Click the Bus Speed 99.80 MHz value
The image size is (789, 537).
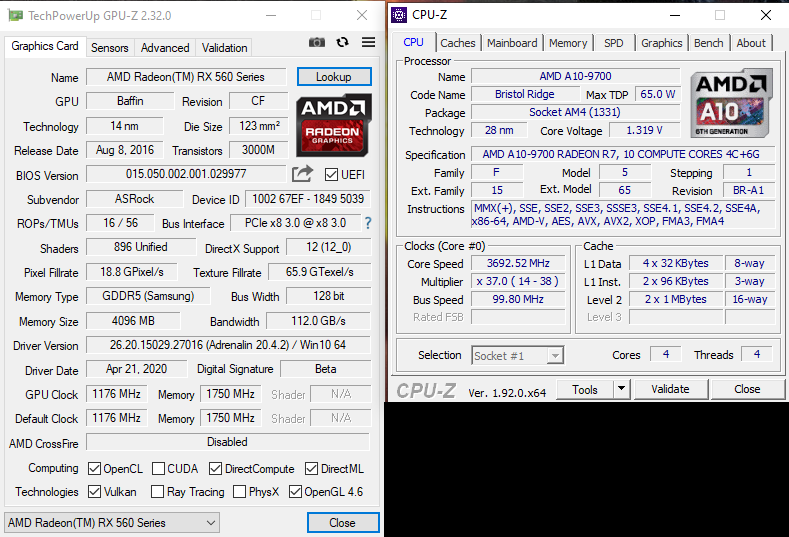(x=518, y=299)
